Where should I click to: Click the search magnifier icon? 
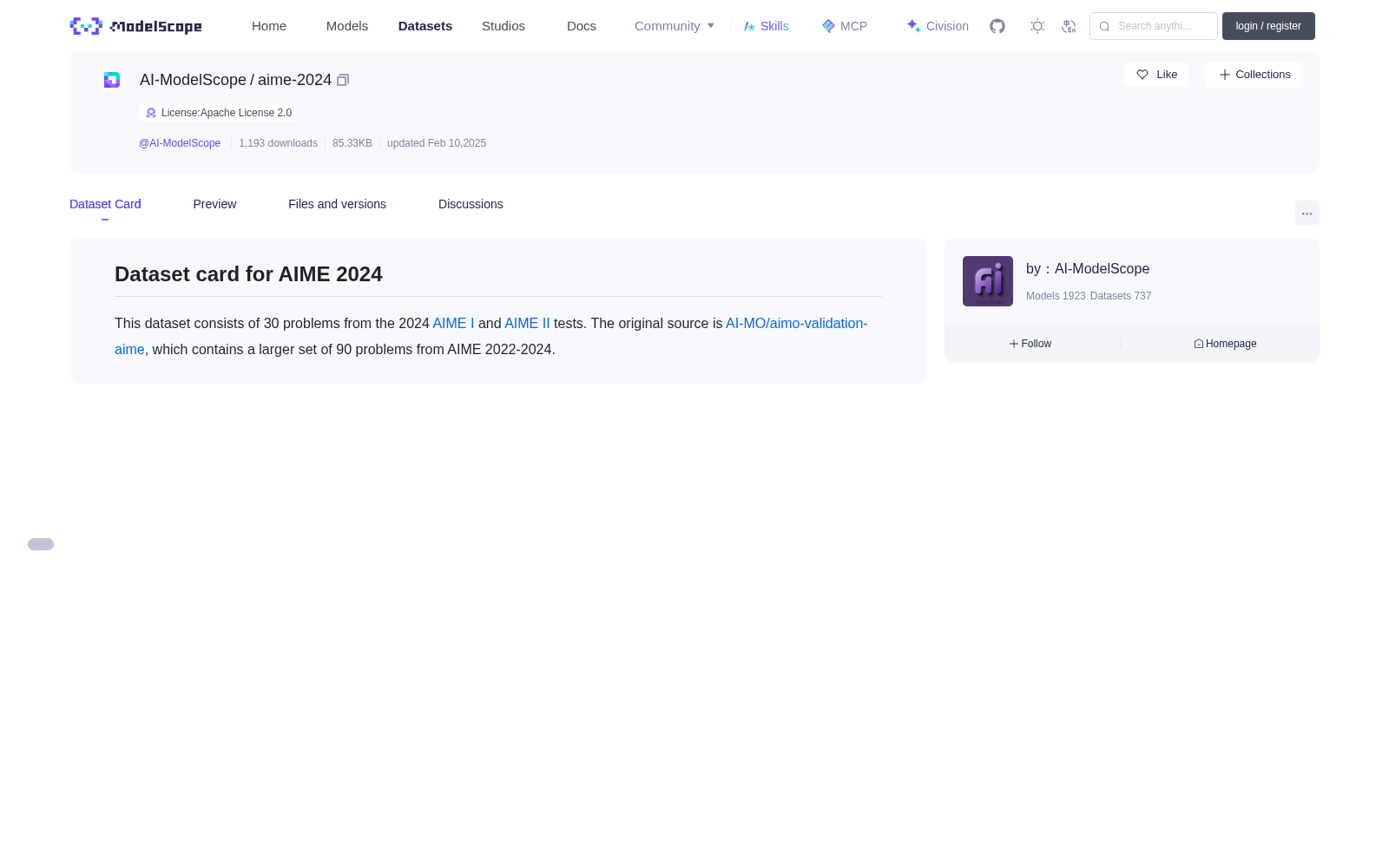1104,26
